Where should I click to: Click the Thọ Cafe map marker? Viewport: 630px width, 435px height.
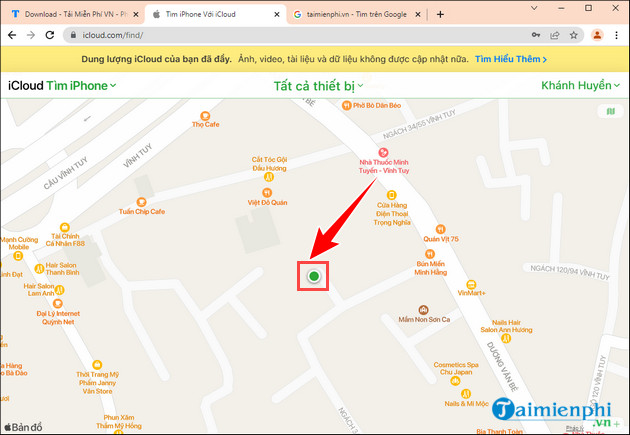(x=205, y=116)
